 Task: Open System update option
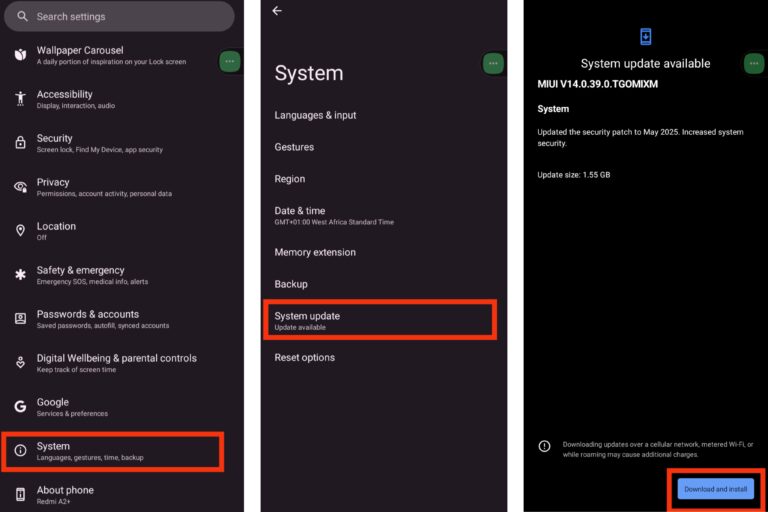click(380, 320)
